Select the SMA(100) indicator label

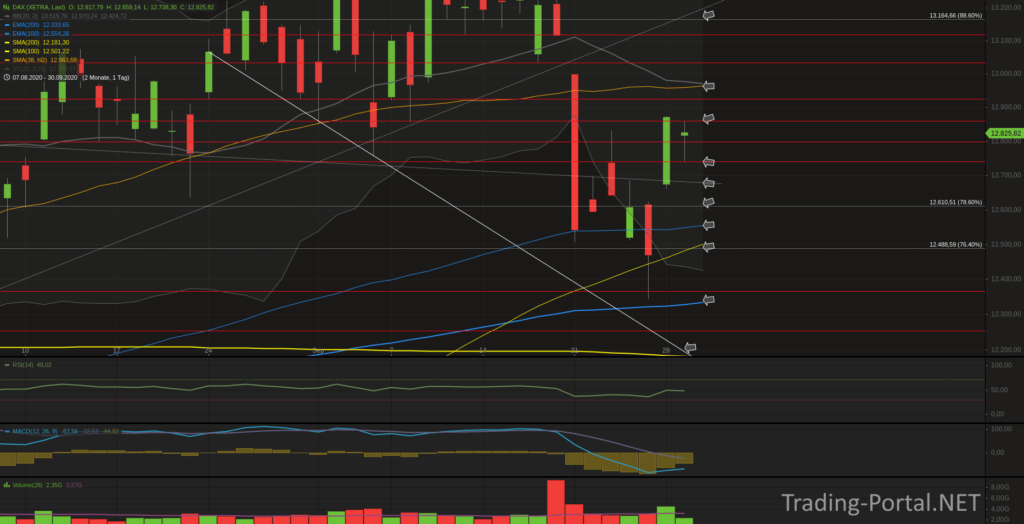point(26,51)
